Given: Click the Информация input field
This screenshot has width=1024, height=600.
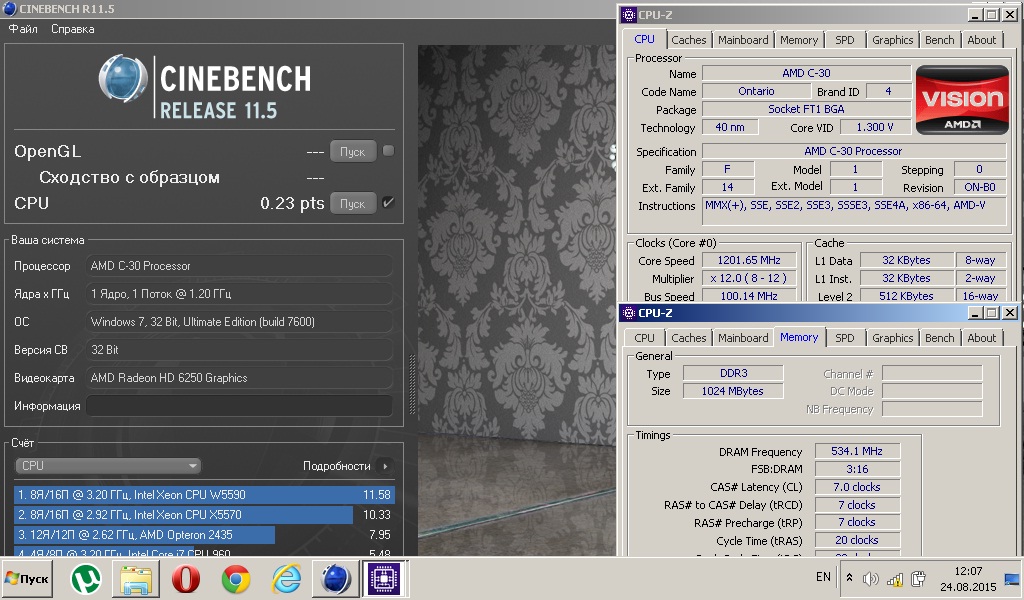Looking at the screenshot, I should [239, 405].
